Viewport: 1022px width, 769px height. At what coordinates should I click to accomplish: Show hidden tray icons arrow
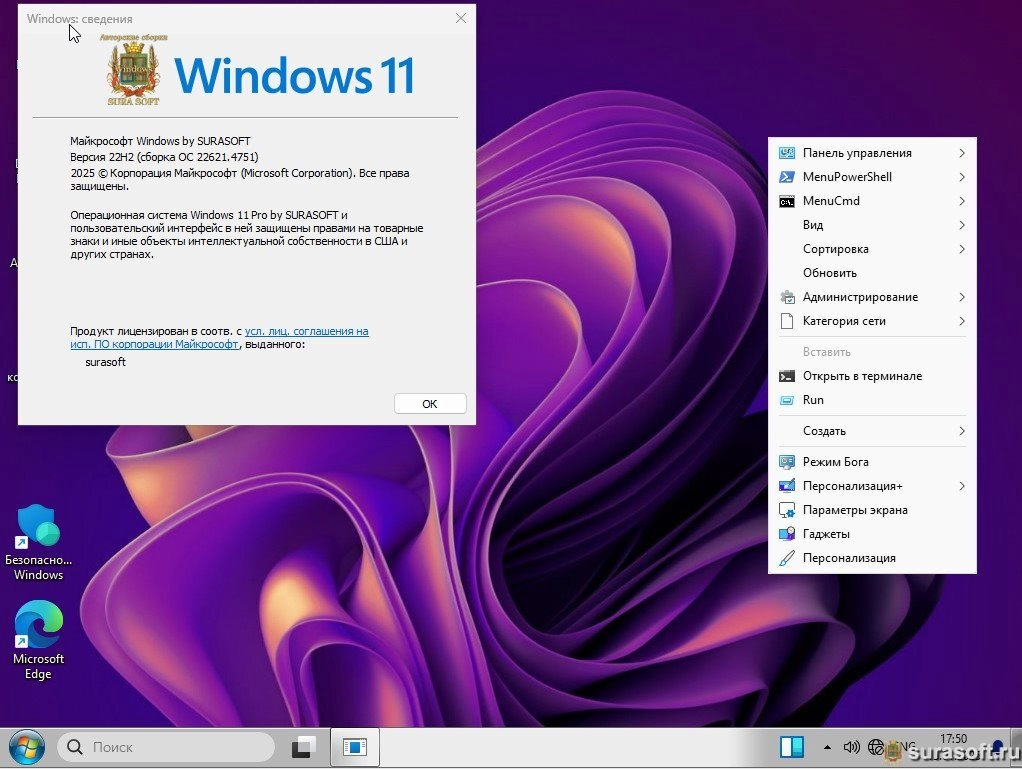(x=827, y=747)
